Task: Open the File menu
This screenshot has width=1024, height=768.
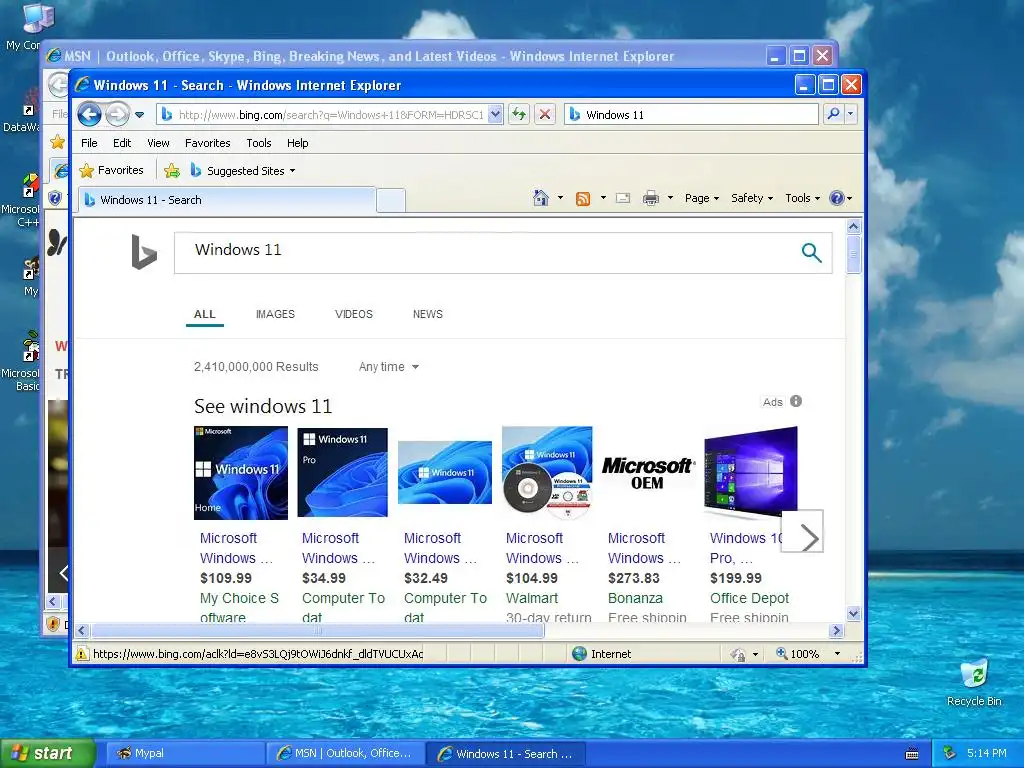Action: coord(89,143)
